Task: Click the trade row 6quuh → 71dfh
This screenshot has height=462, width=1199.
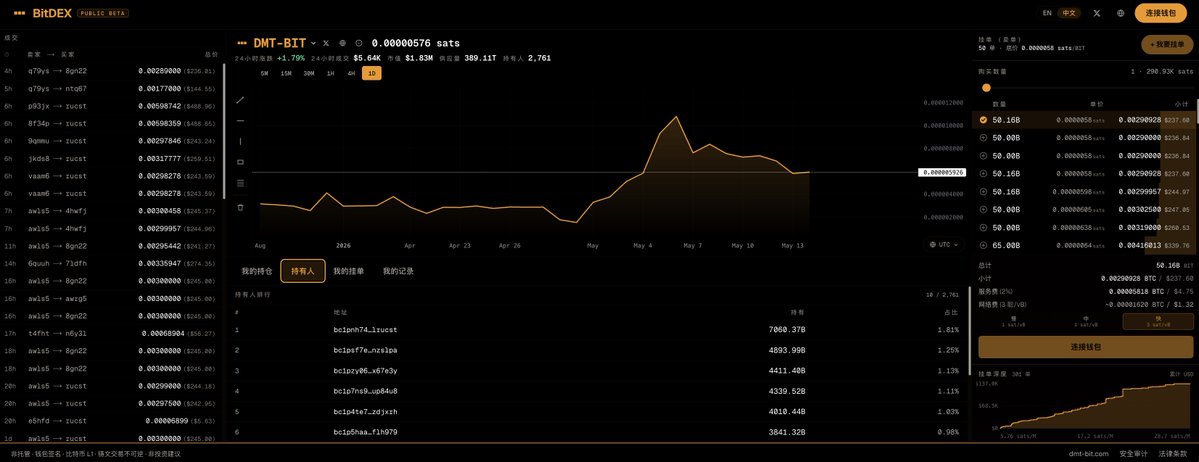Action: tap(111, 263)
